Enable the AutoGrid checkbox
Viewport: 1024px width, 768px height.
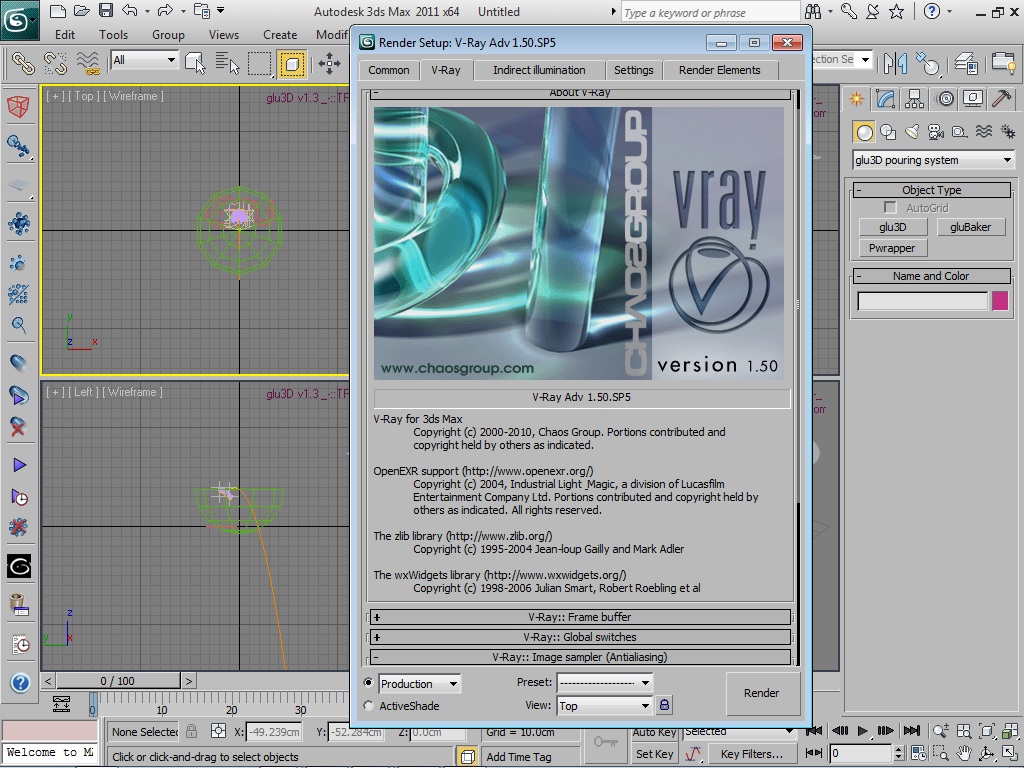(x=889, y=207)
